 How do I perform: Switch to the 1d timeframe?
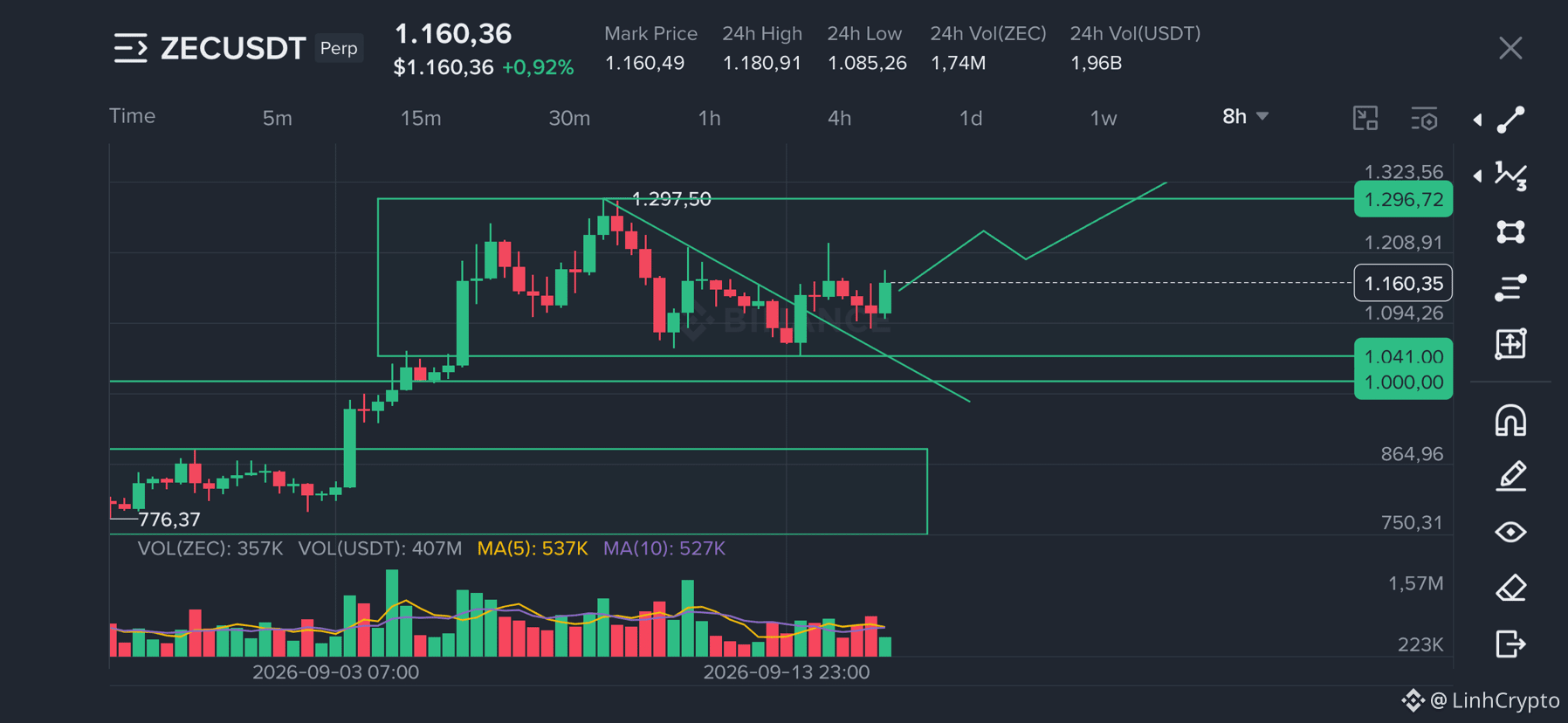pyautogui.click(x=971, y=118)
